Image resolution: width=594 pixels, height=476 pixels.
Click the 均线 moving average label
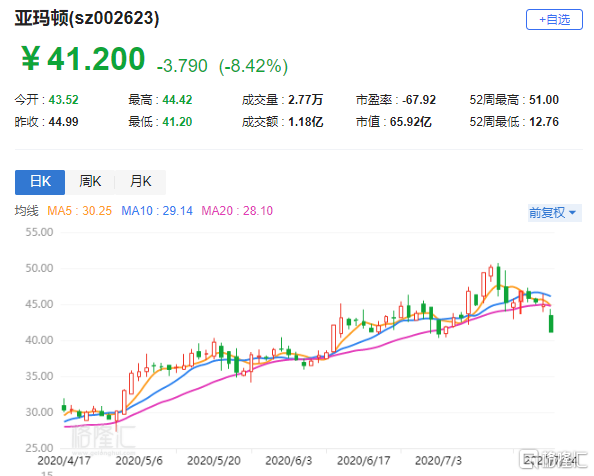point(27,211)
